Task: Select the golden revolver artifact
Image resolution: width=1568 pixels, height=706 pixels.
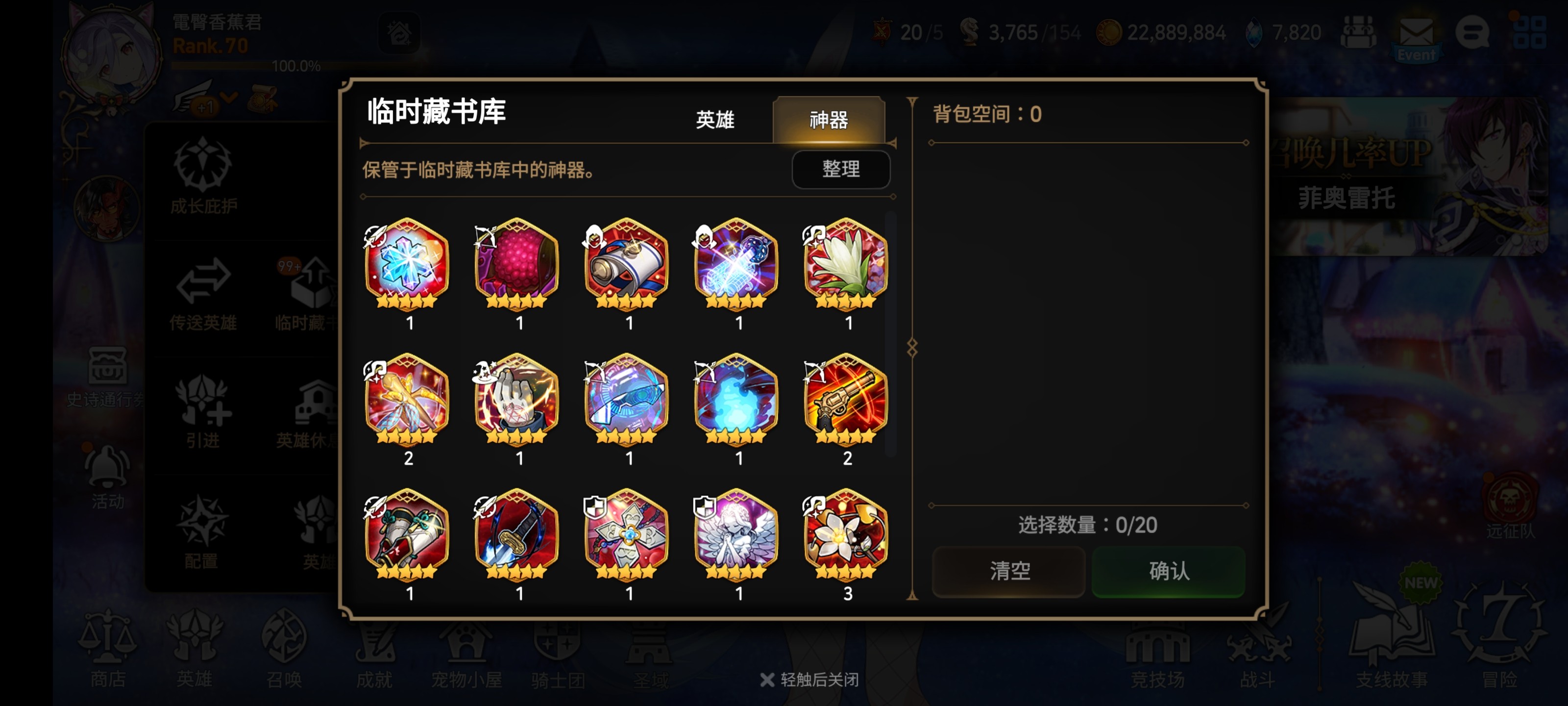Action: [x=845, y=400]
